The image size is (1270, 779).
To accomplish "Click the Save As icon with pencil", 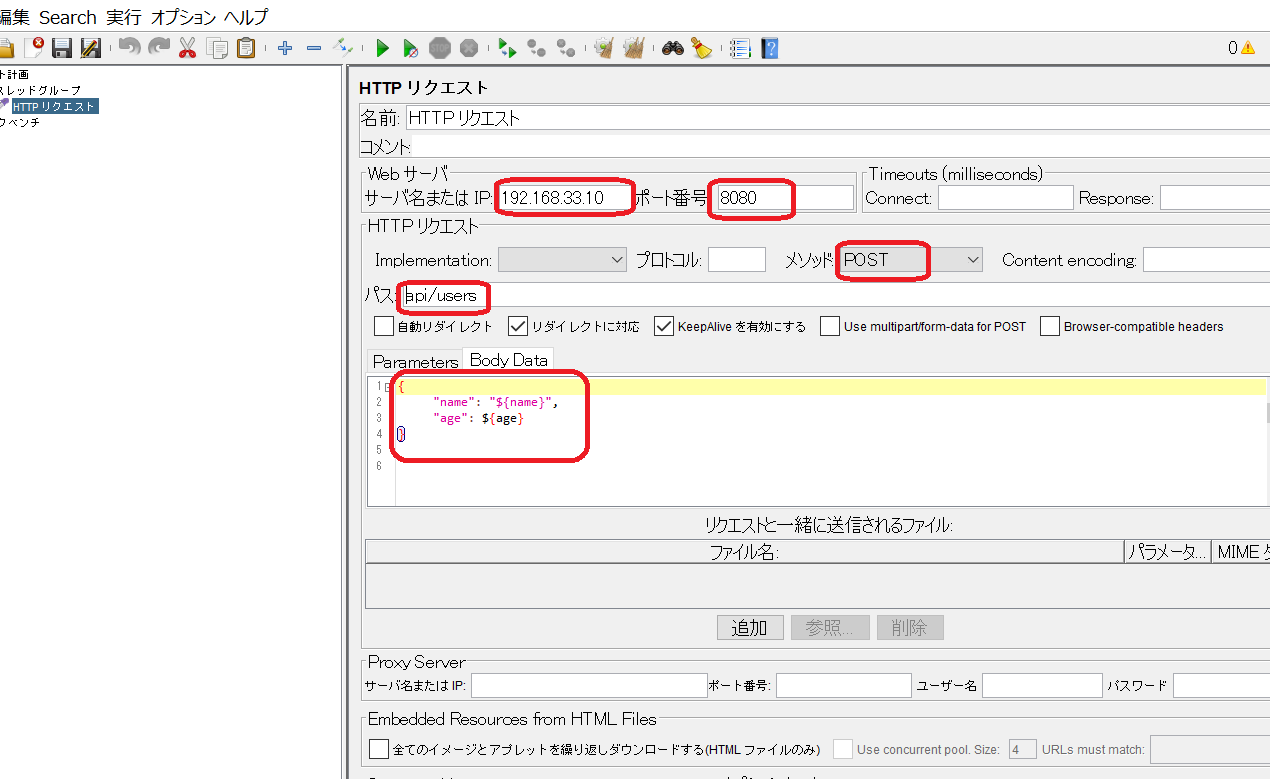I will pos(90,47).
